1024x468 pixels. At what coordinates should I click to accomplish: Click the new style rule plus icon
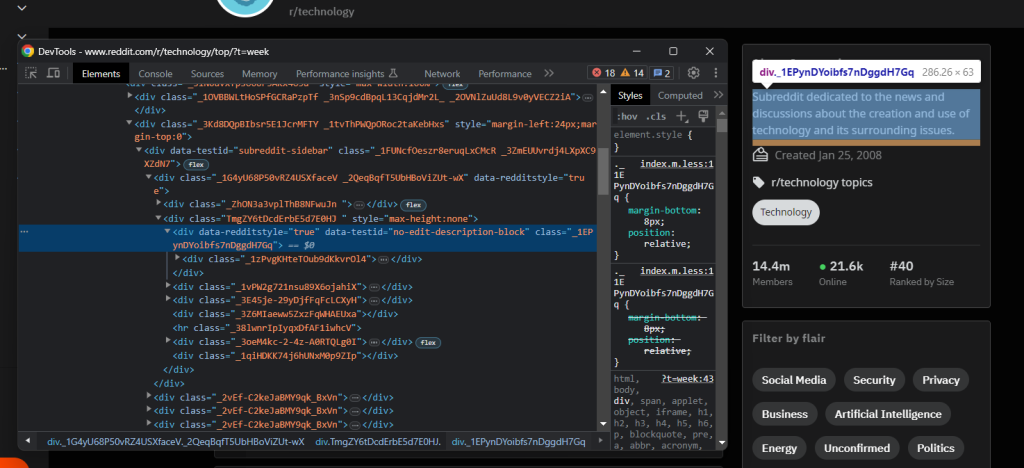point(682,116)
